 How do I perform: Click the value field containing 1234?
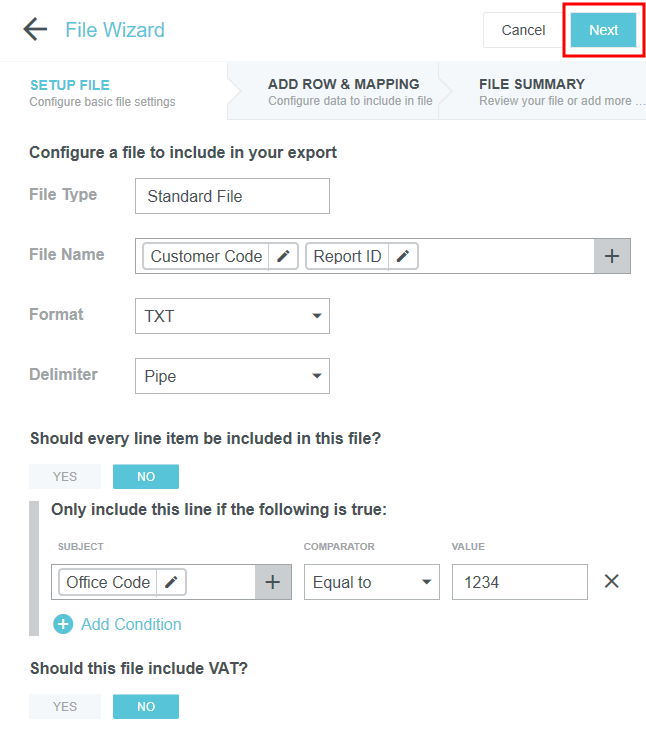tap(519, 582)
